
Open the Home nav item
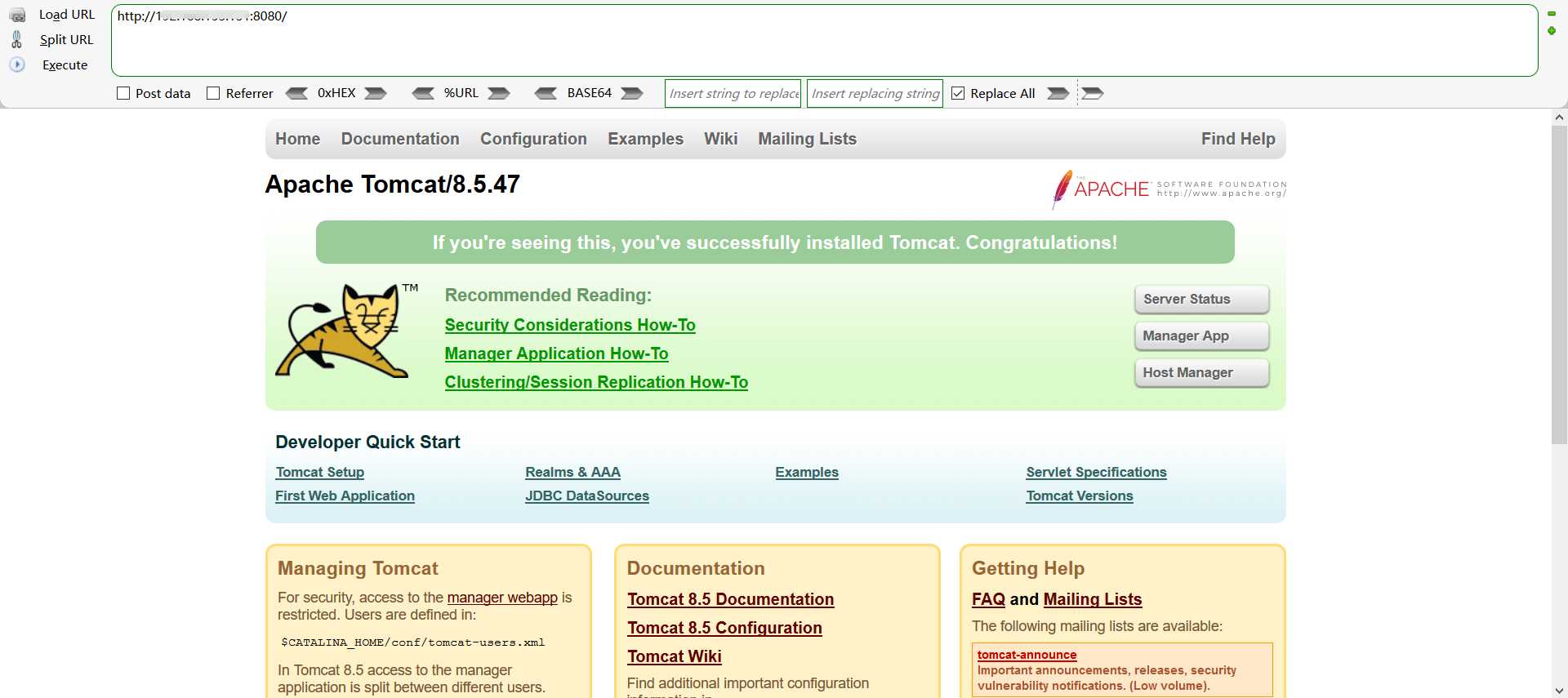[297, 139]
